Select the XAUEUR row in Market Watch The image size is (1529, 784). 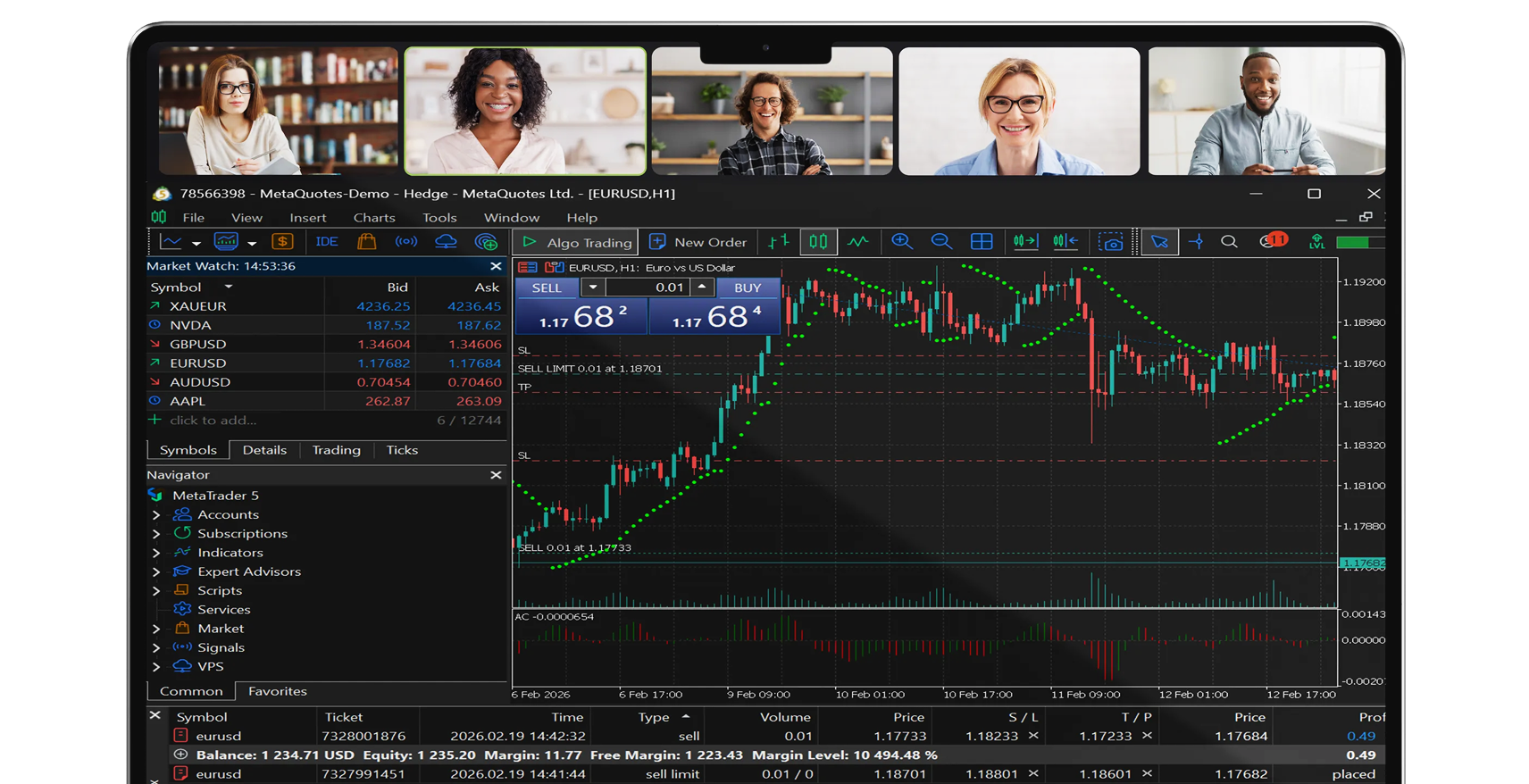(326, 306)
